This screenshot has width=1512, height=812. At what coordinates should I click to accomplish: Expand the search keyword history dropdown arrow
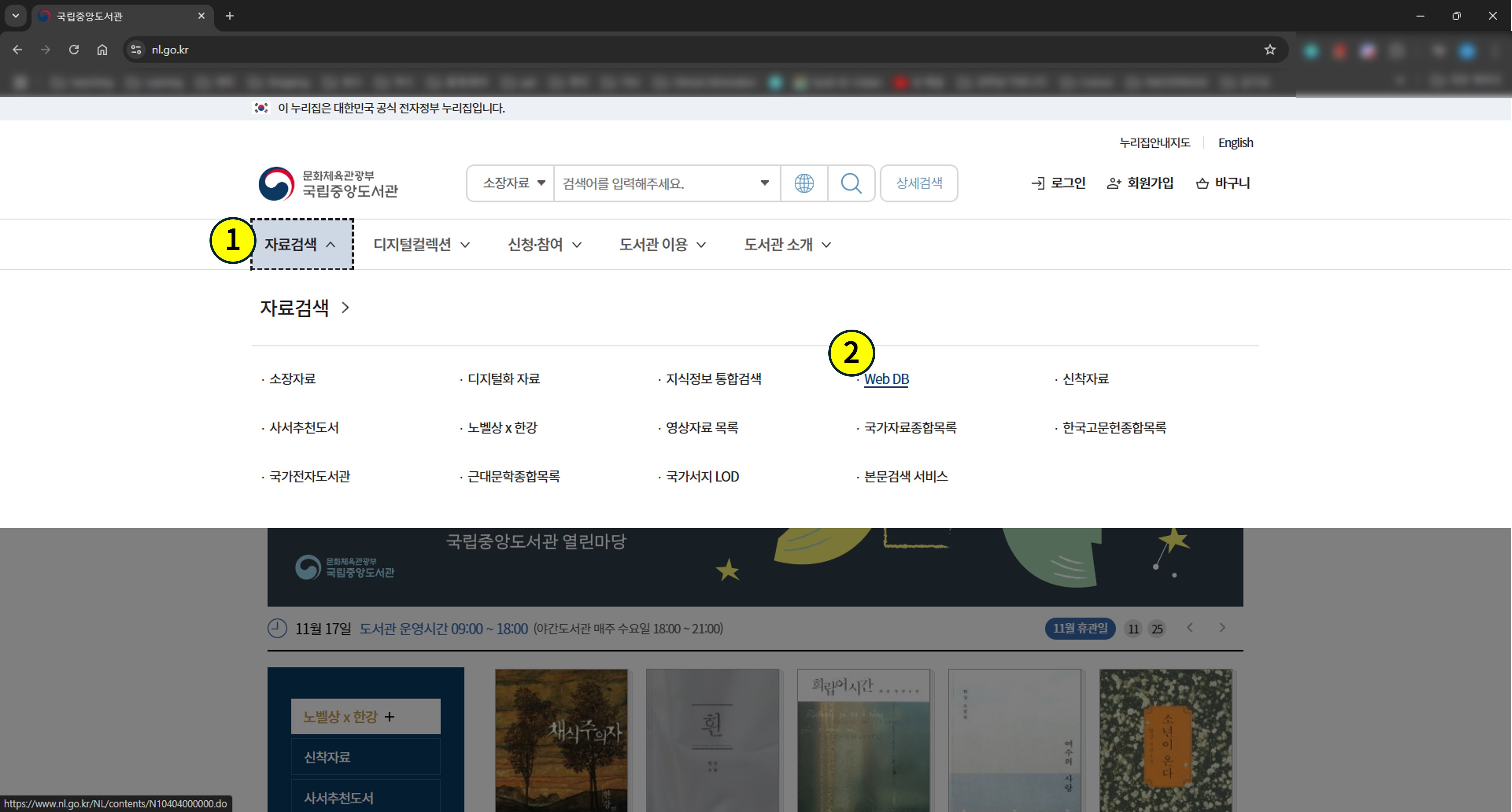click(764, 183)
